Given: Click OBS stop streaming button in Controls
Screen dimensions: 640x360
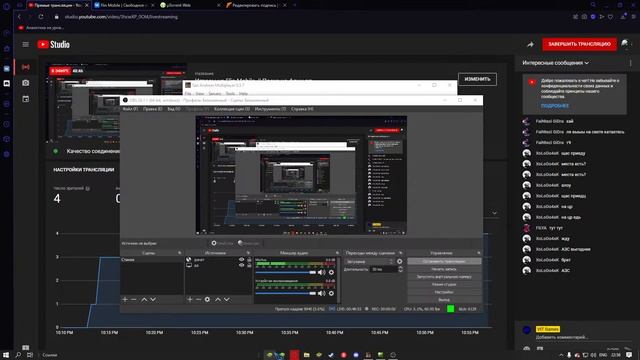Looking at the screenshot, I should pyautogui.click(x=444, y=261).
